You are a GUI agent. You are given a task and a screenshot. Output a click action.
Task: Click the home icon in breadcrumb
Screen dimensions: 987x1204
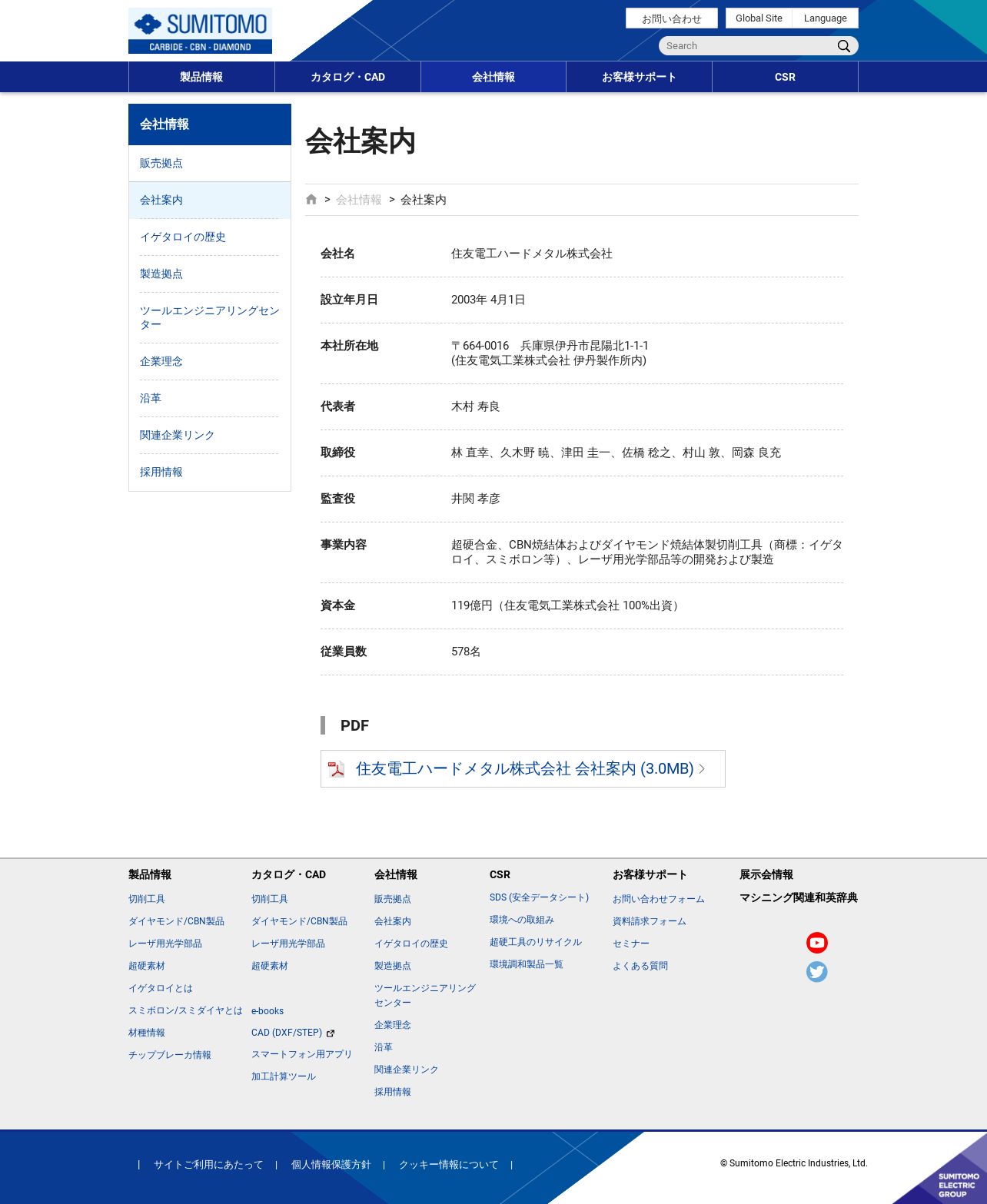tap(311, 199)
